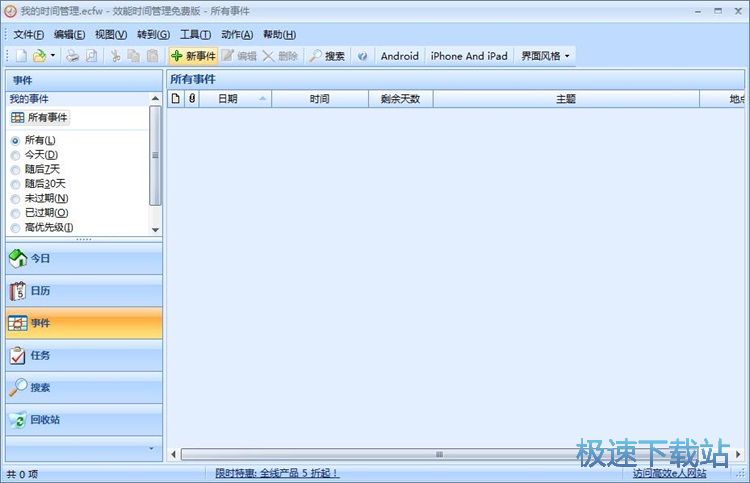The image size is (750, 483).
Task: Click the 搜索 search toolbar button
Action: [327, 56]
